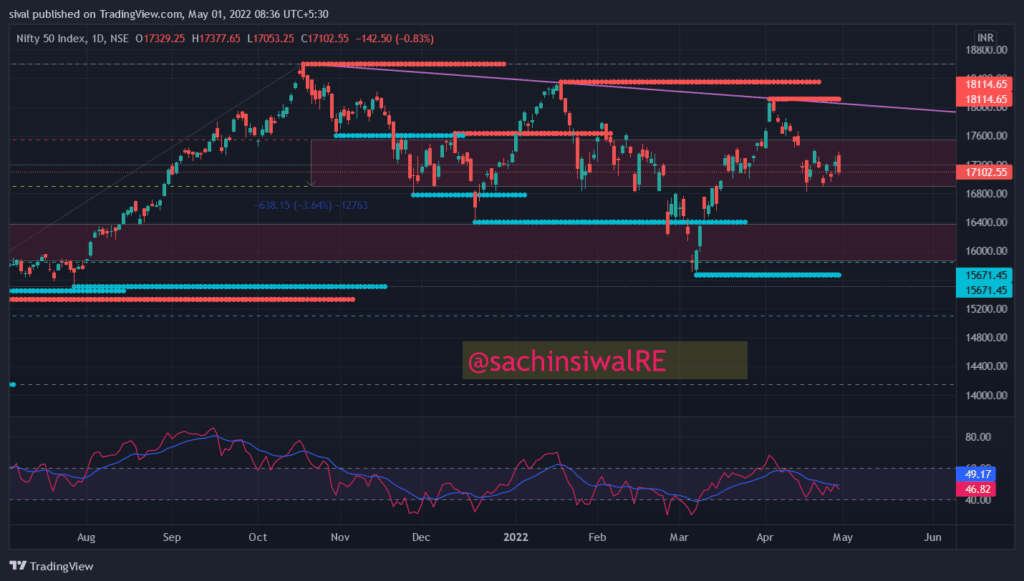Click the 16400.00 price axis label
1024x581 pixels.
986,223
